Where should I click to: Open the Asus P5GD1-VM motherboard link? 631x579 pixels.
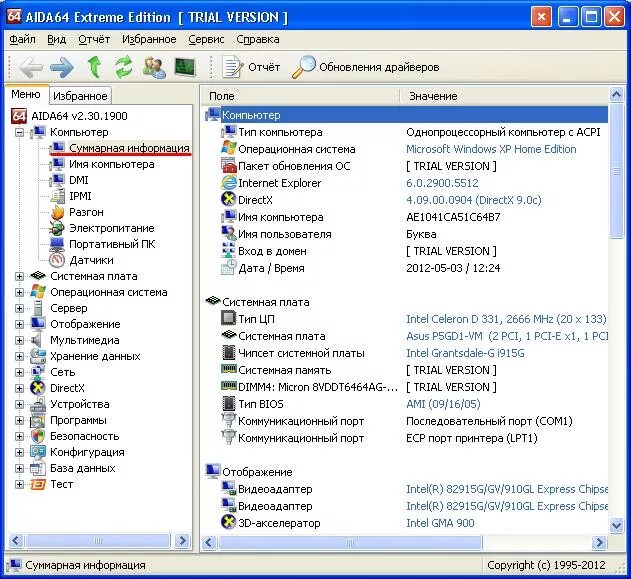point(507,336)
